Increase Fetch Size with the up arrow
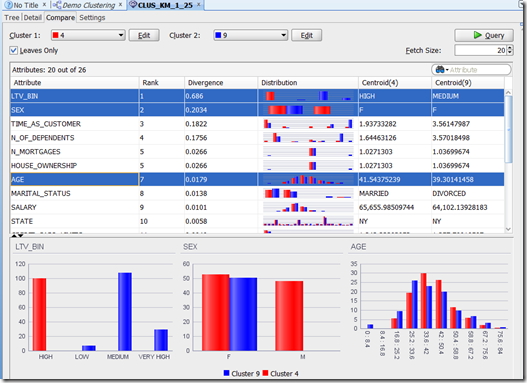 coord(510,48)
